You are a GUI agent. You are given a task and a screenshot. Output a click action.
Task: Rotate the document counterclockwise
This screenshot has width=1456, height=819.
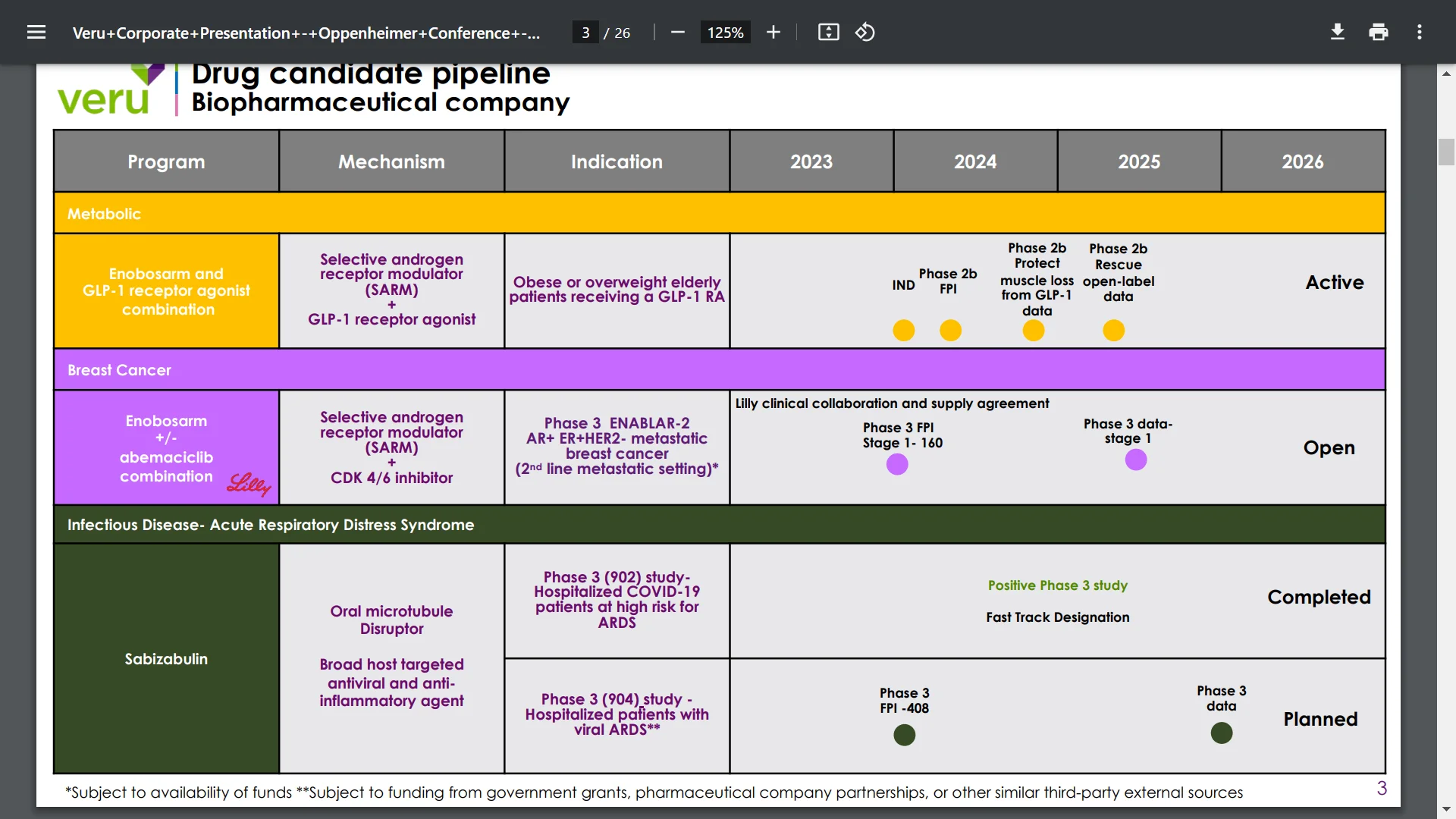865,32
